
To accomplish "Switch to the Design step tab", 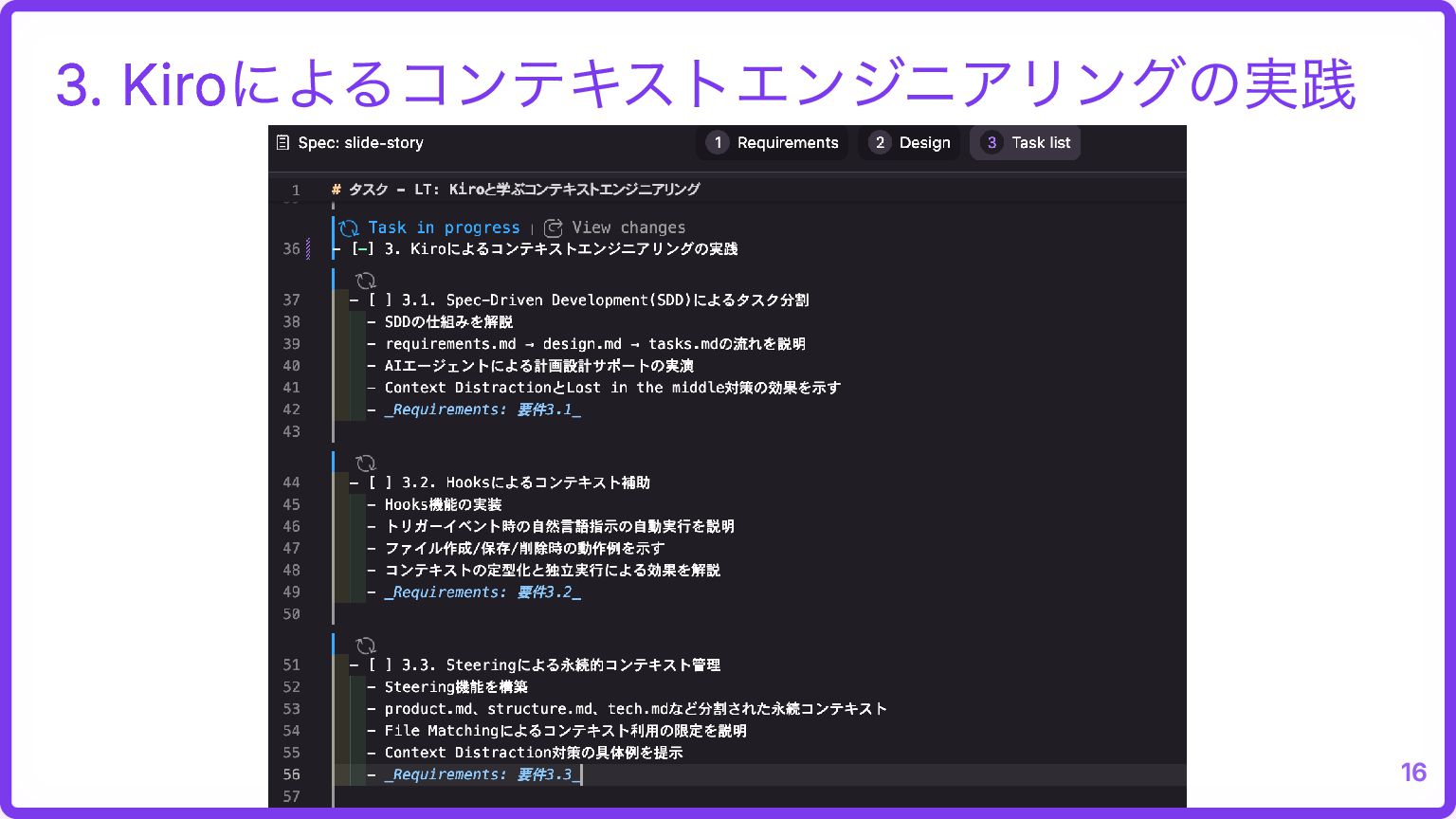I will [909, 143].
